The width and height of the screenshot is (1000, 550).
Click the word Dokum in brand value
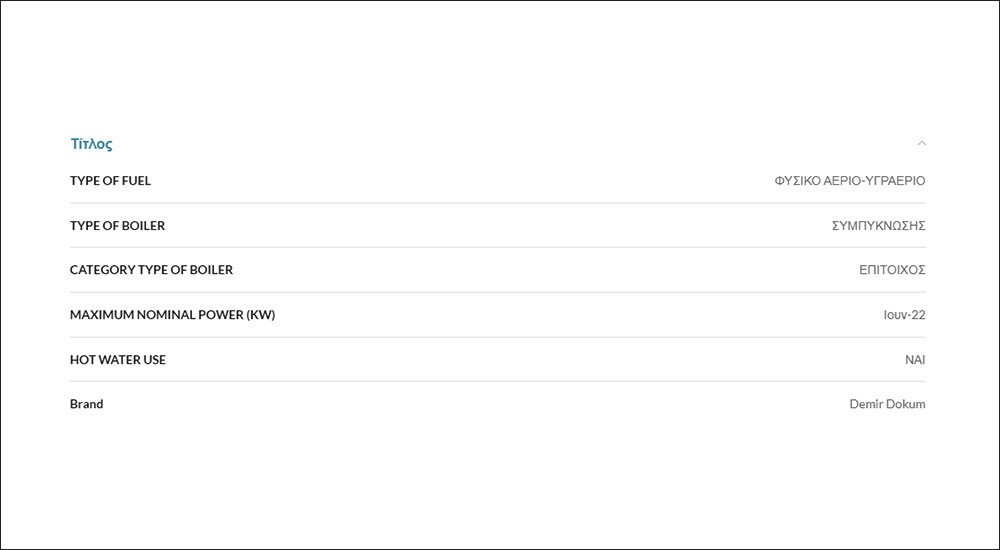click(906, 404)
